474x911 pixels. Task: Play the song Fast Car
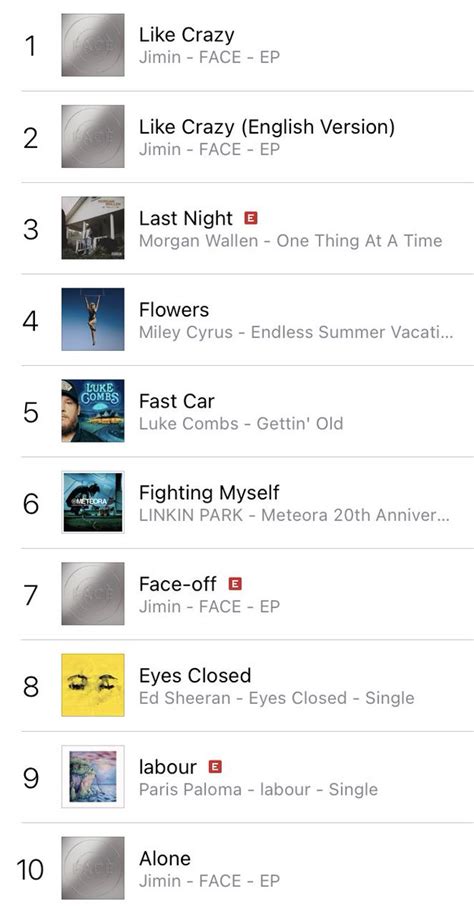click(x=177, y=401)
